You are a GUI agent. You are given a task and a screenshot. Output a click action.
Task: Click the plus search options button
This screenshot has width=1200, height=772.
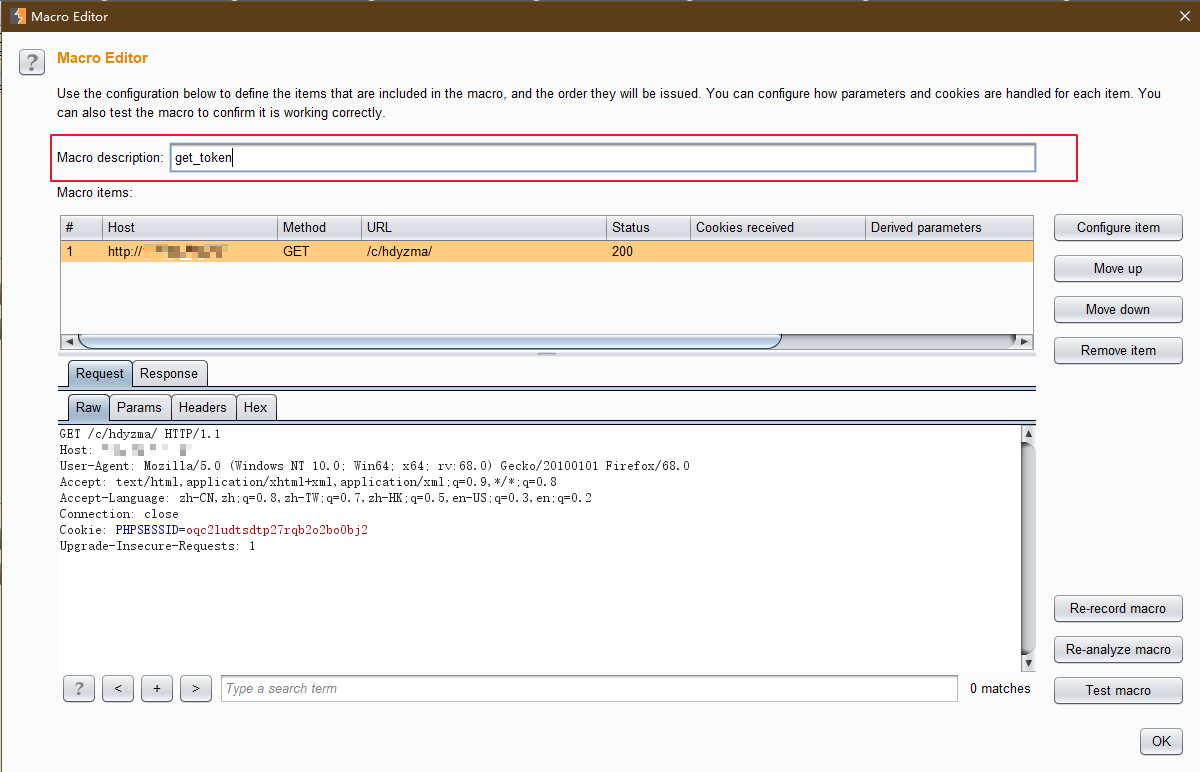(157, 688)
